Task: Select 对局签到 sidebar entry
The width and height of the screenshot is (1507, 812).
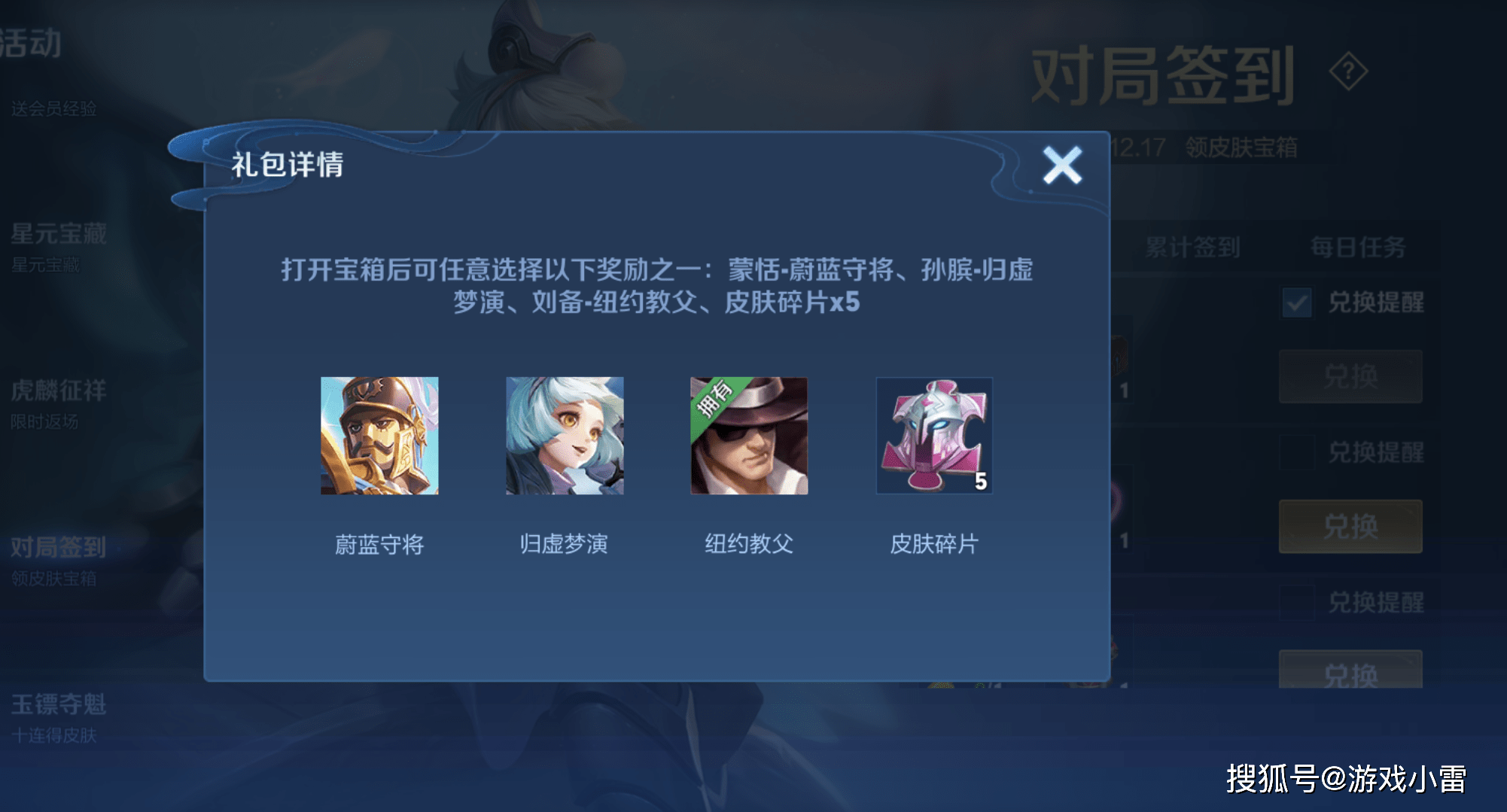Action: 59,561
